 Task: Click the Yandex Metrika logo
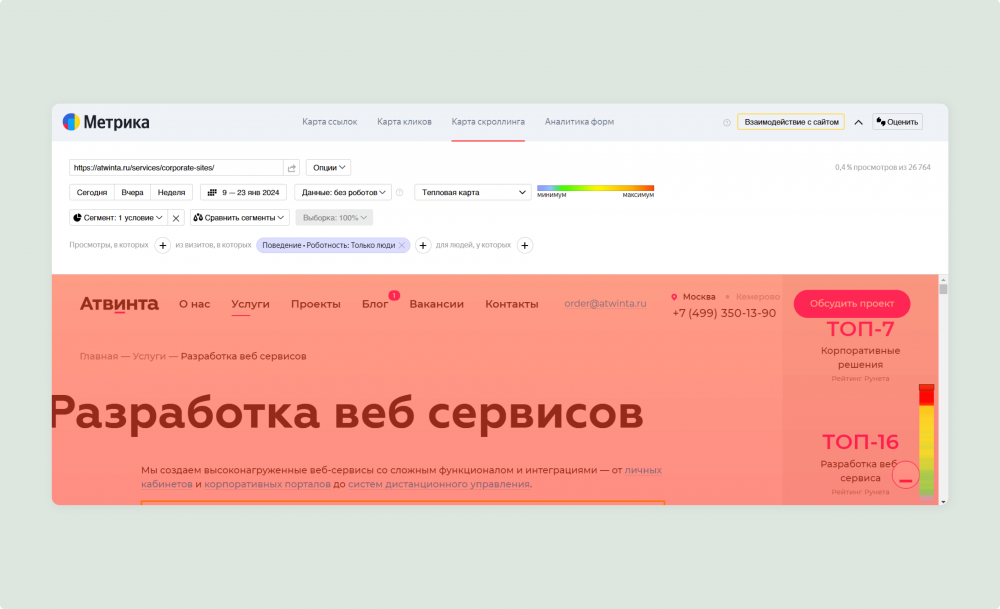tap(106, 122)
